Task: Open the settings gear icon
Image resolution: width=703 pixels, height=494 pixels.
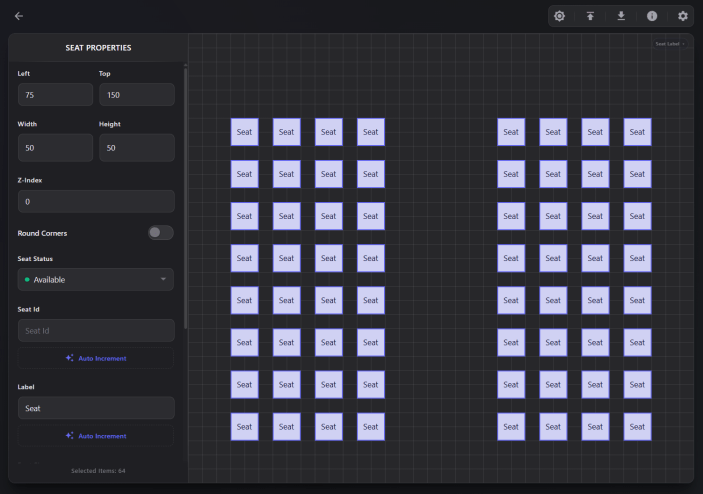Action: 683,16
